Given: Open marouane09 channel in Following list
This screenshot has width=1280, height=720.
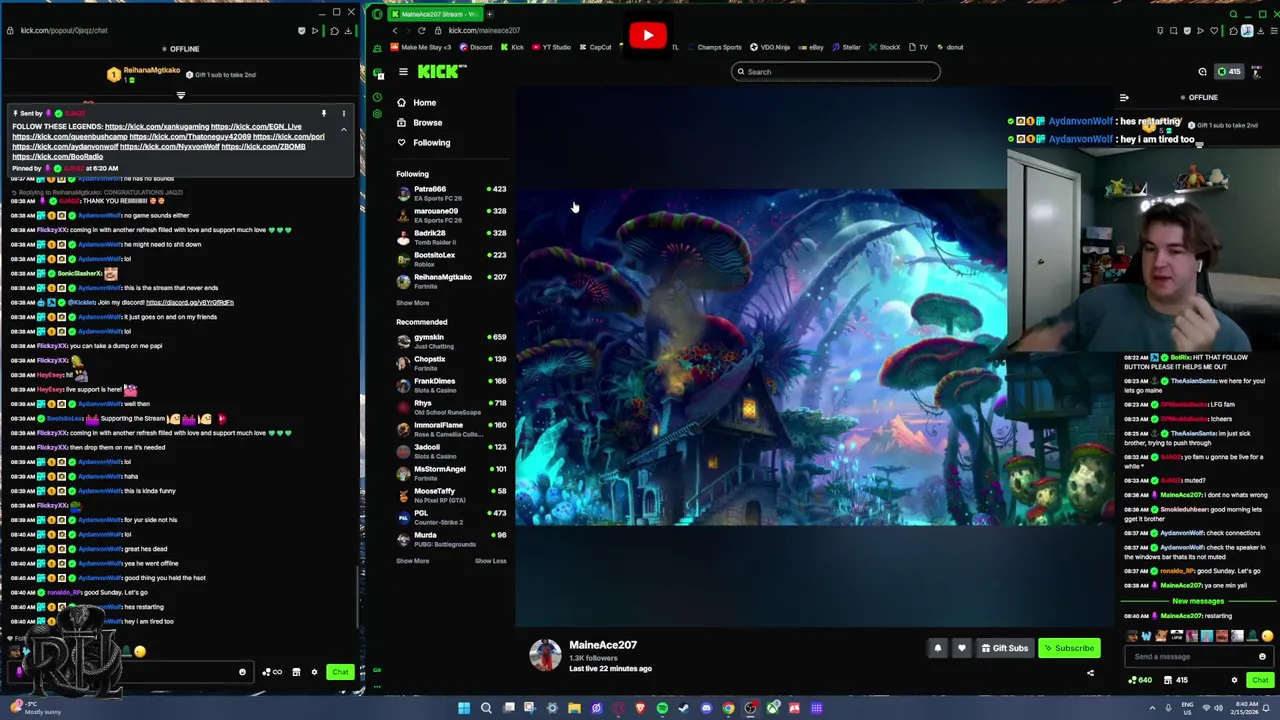Looking at the screenshot, I should pos(451,215).
